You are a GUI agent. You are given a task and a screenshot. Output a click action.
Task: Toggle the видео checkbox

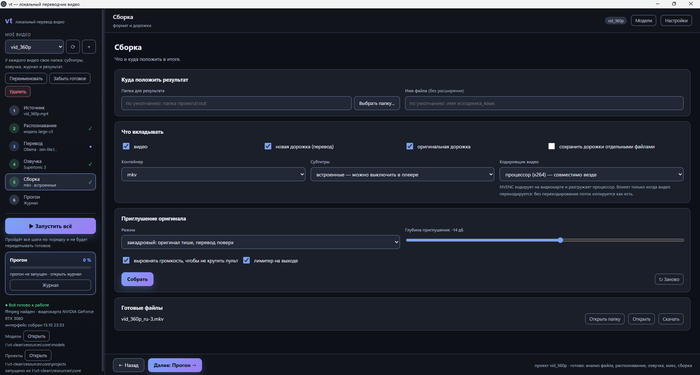[126, 146]
